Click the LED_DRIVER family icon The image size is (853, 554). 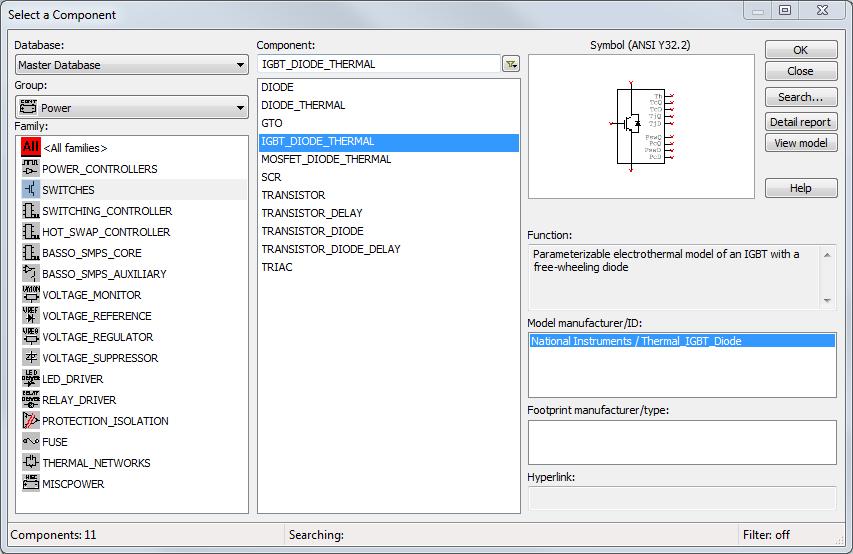pyautogui.click(x=30, y=379)
